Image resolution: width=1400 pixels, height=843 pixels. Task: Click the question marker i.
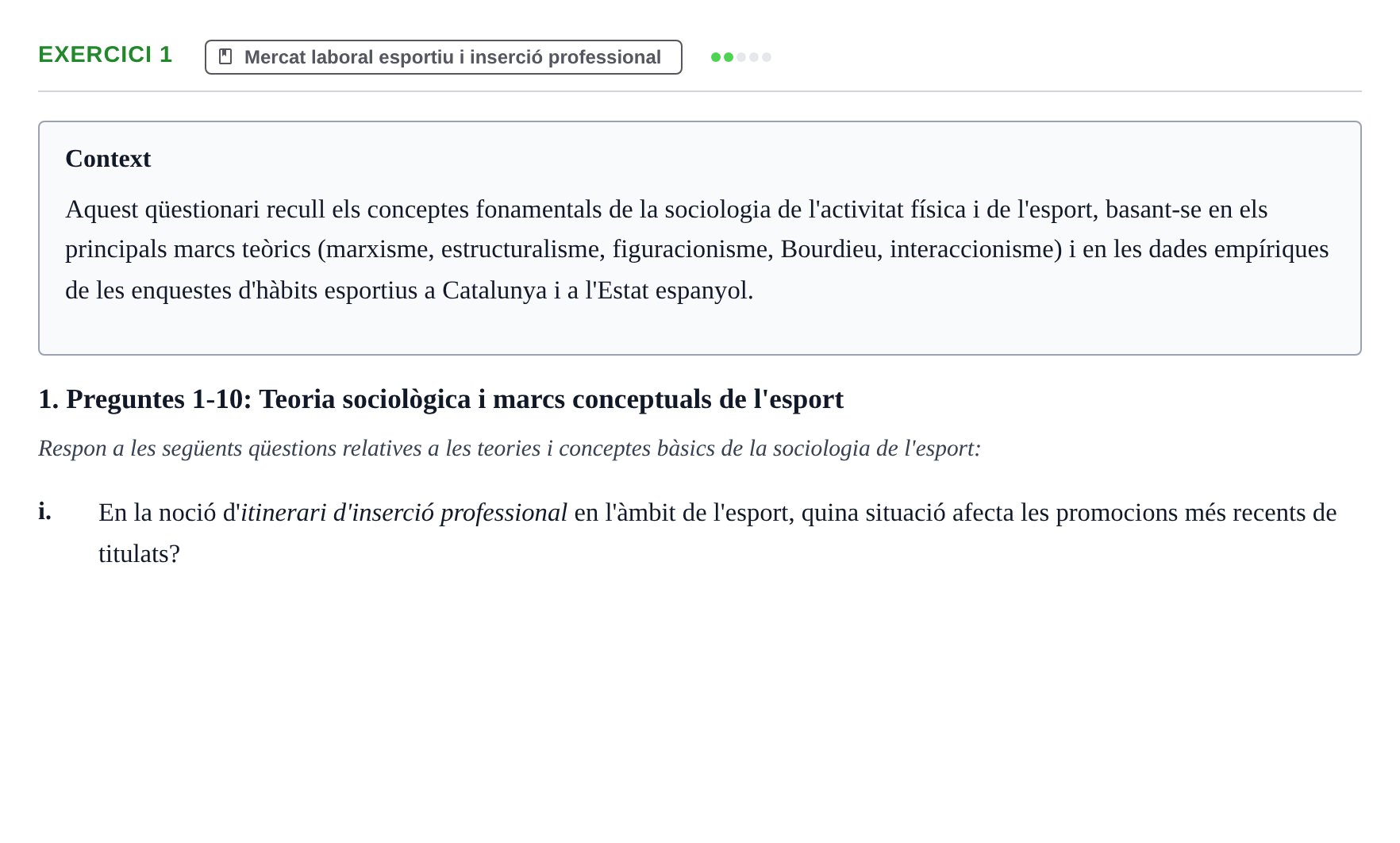click(x=44, y=512)
